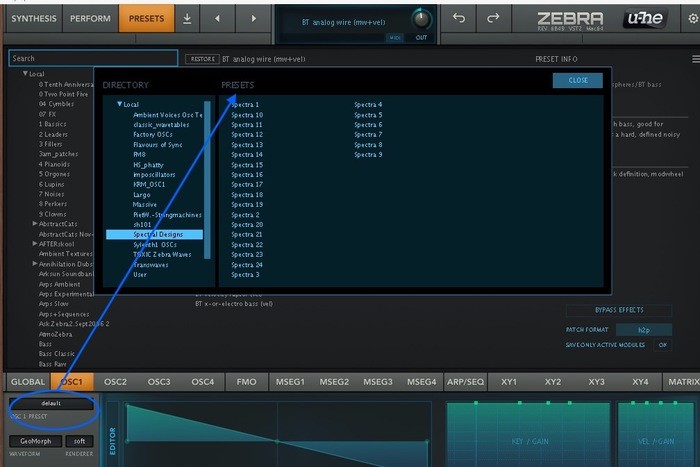Open the soft renderer dropdown

tap(79, 441)
